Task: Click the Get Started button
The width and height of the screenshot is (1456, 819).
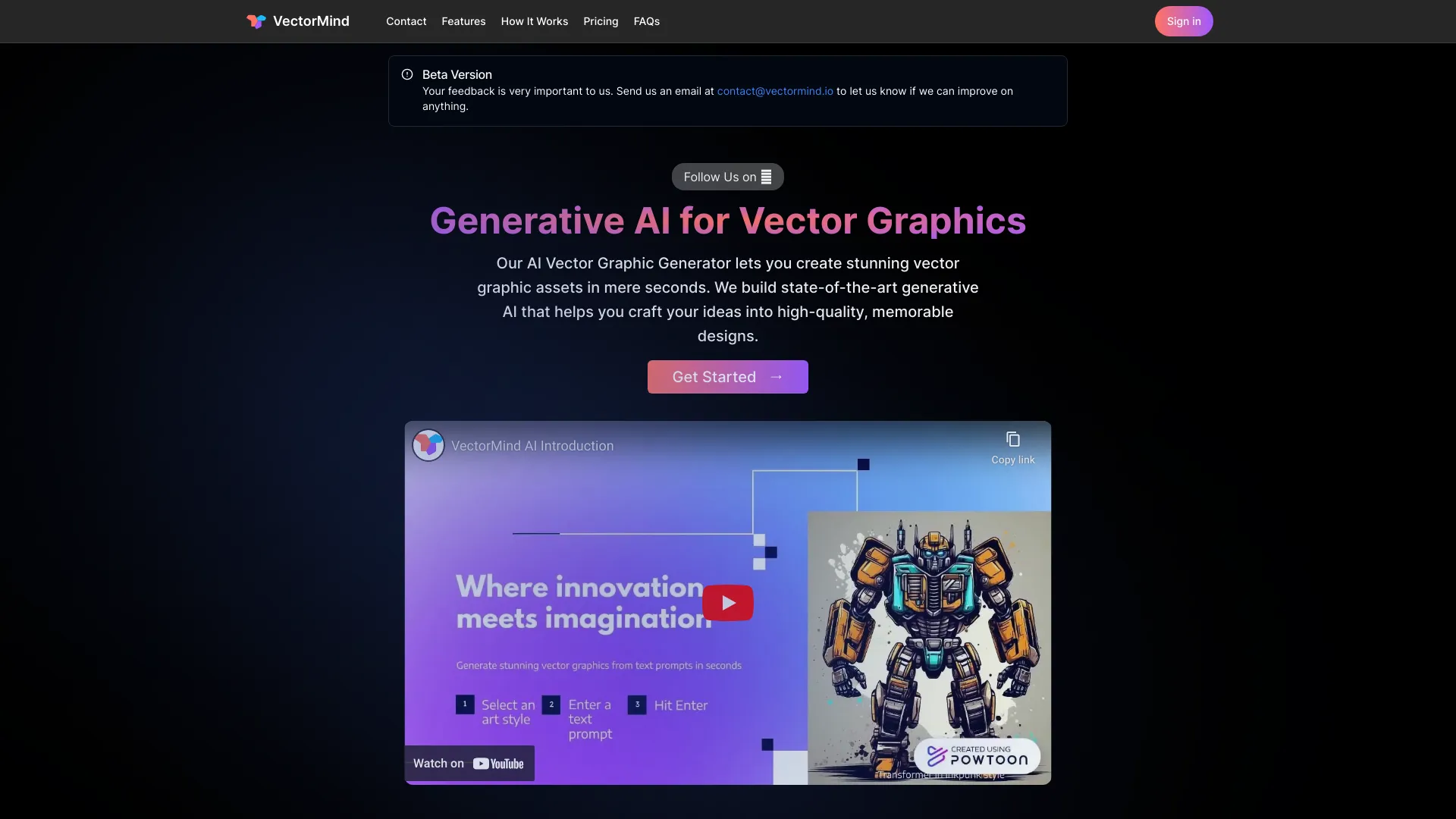Action: pos(728,377)
